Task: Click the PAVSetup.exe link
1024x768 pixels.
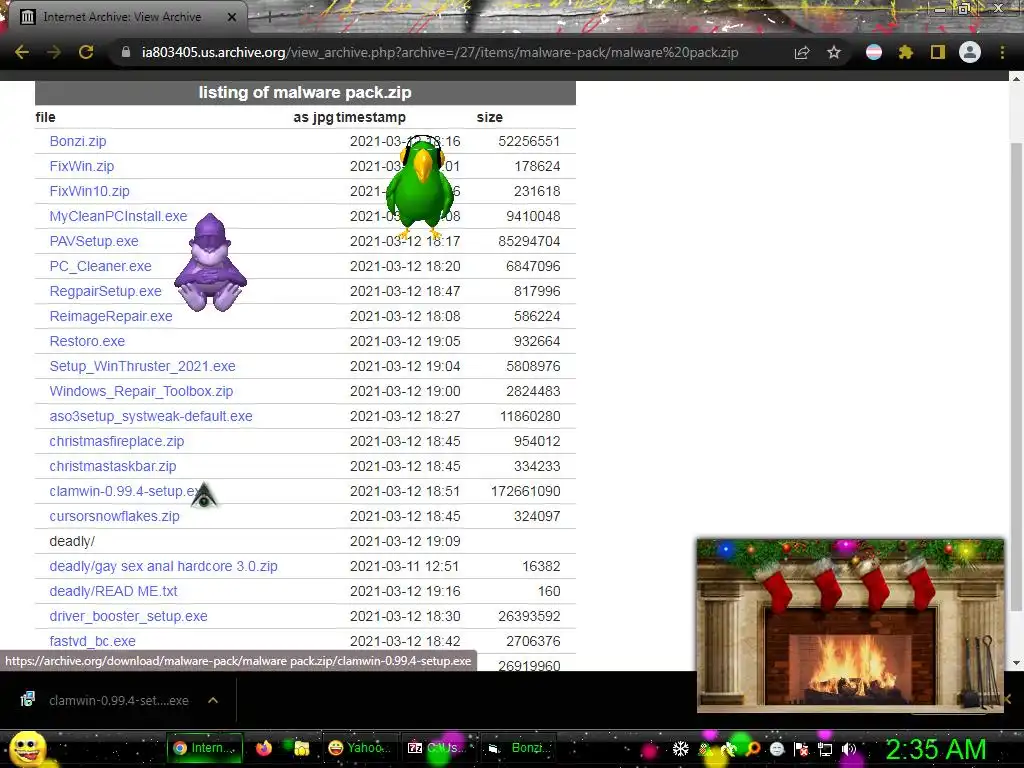Action: pos(94,241)
